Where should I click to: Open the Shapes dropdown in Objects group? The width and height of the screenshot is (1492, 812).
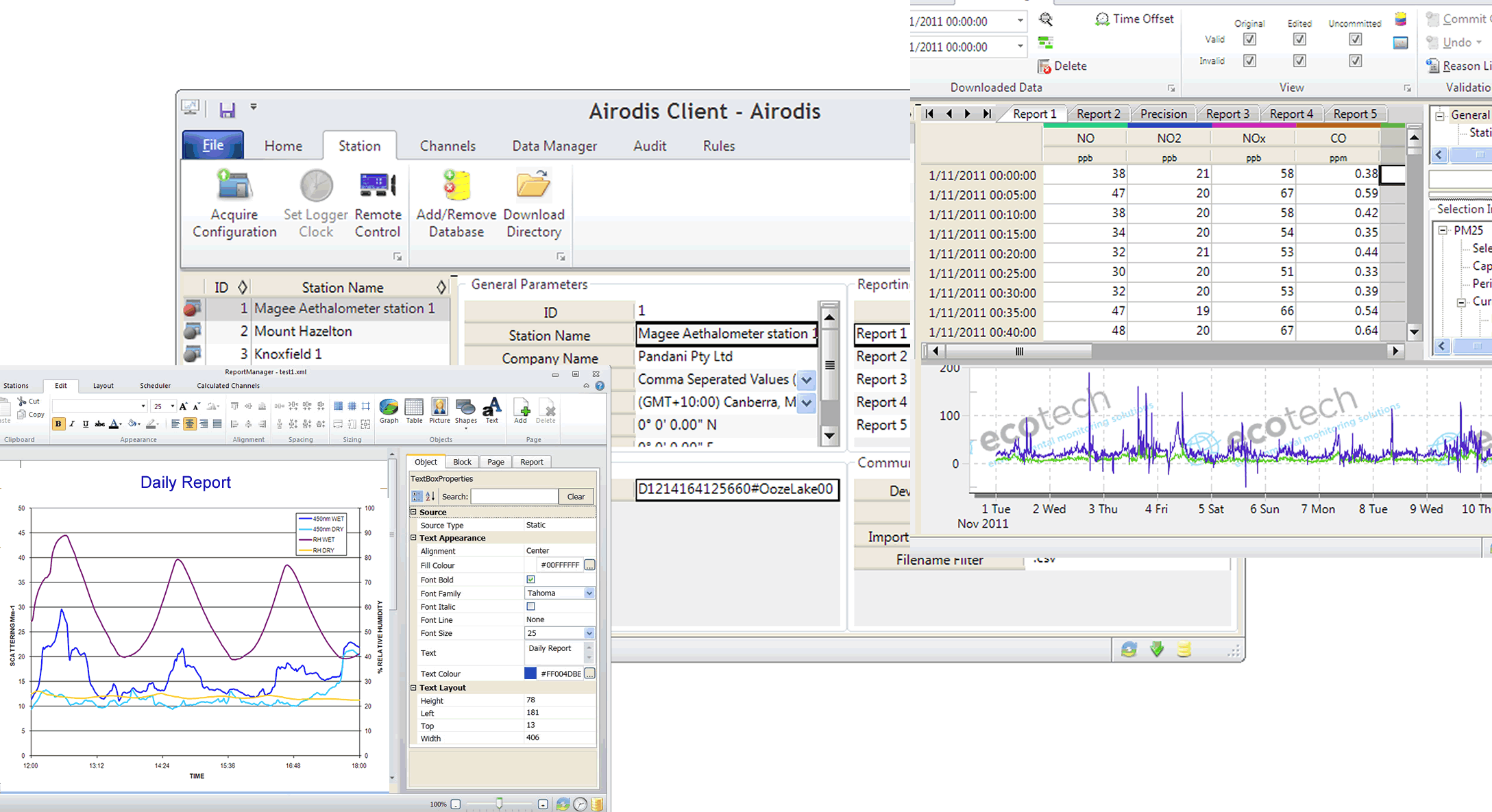click(x=465, y=413)
